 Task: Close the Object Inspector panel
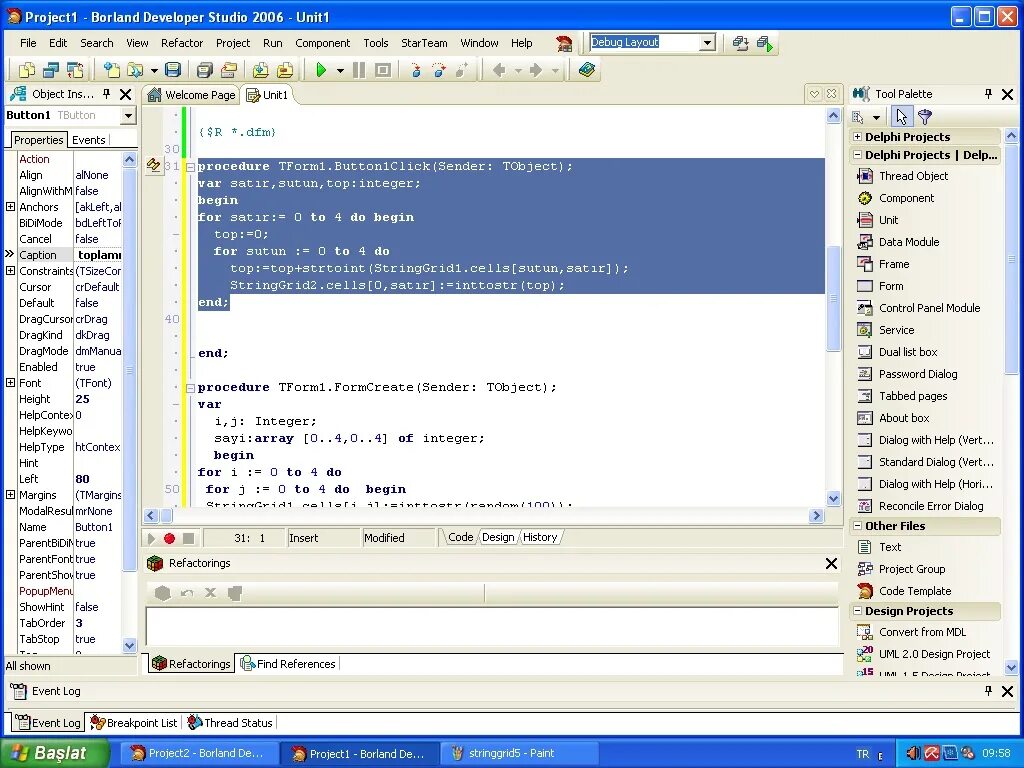click(125, 94)
